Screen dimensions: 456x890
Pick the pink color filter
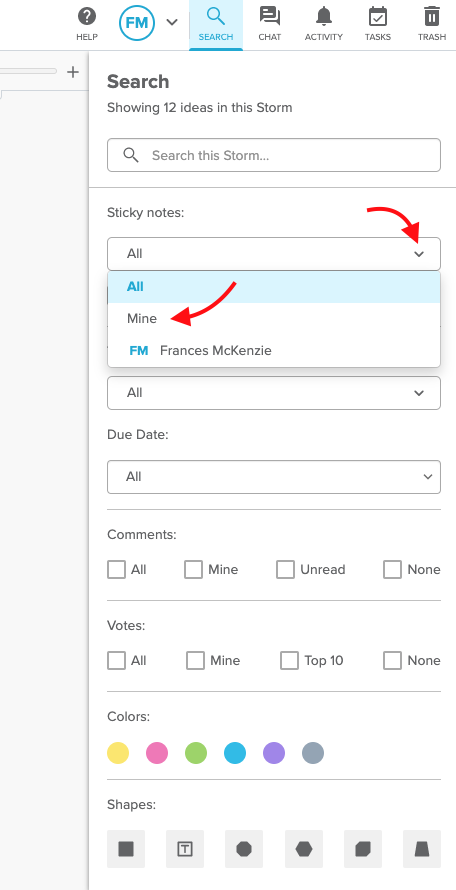click(157, 753)
